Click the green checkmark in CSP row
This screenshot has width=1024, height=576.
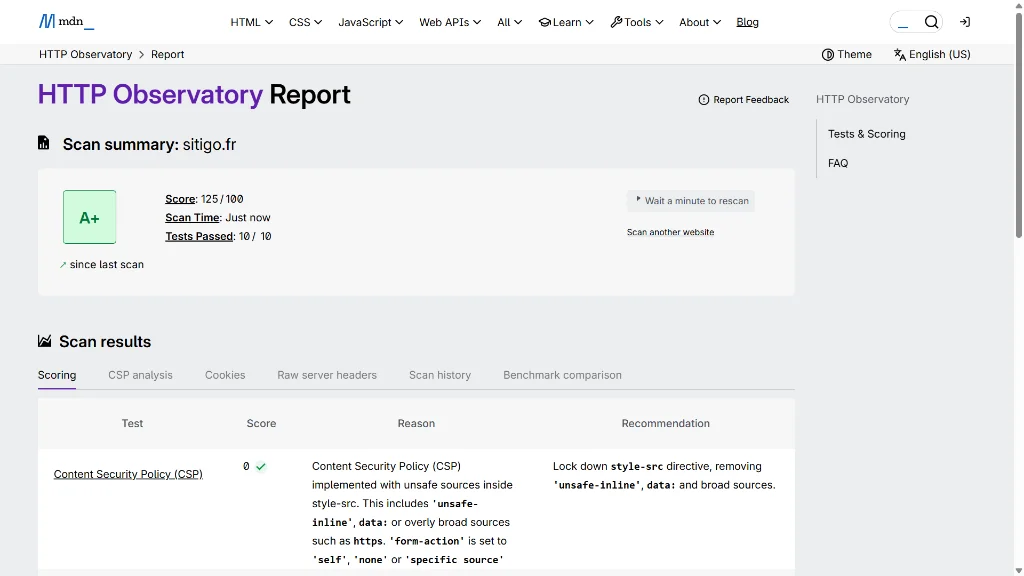tap(261, 466)
